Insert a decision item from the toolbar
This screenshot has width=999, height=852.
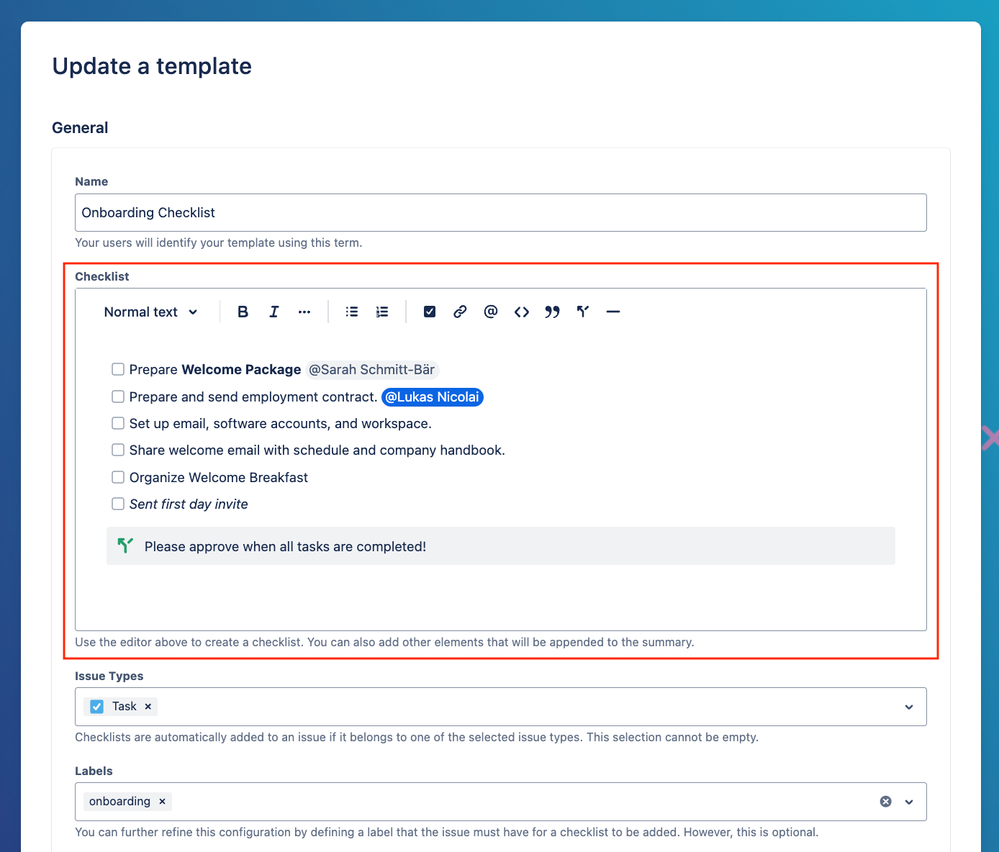click(x=582, y=312)
